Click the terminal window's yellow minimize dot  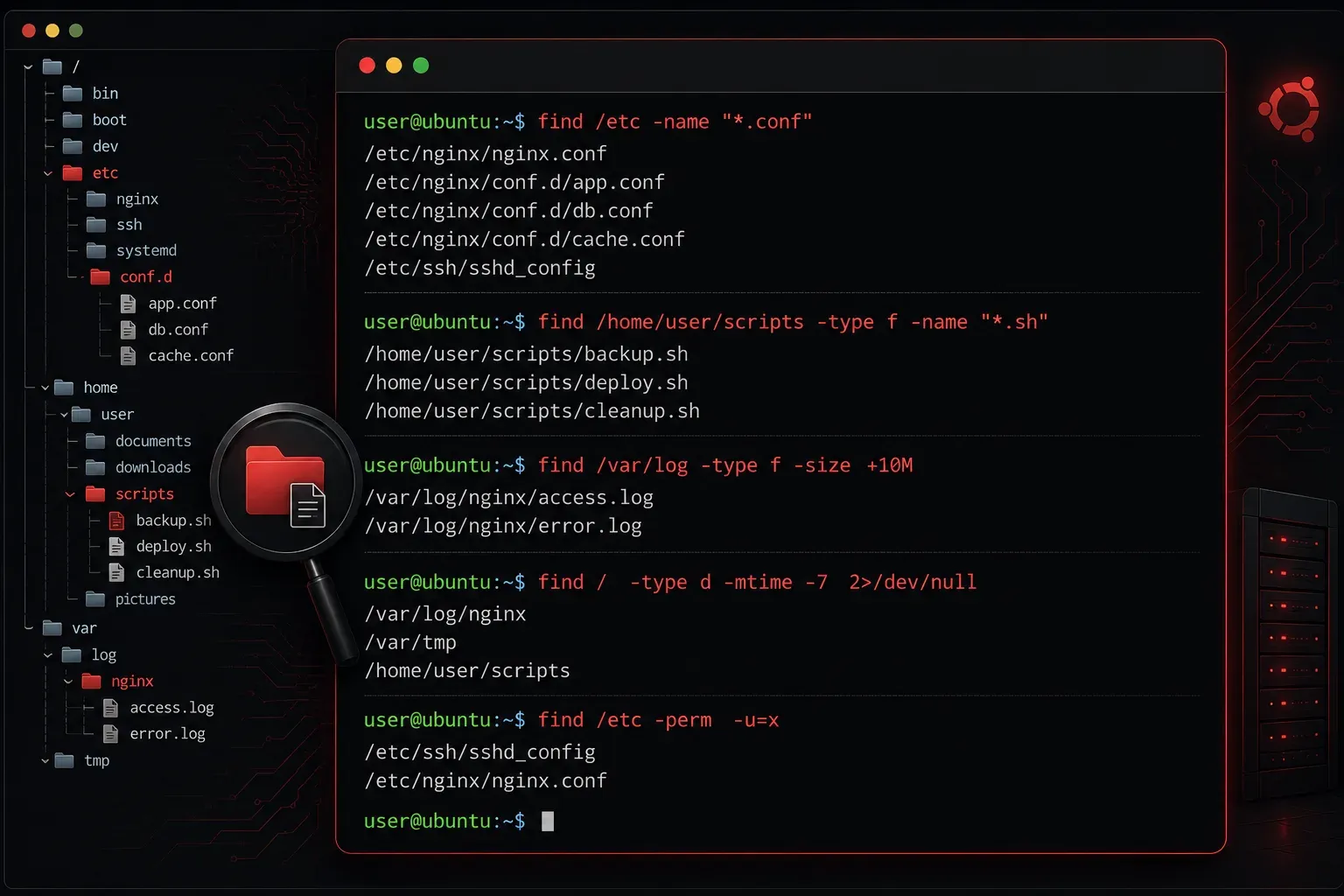(x=394, y=66)
